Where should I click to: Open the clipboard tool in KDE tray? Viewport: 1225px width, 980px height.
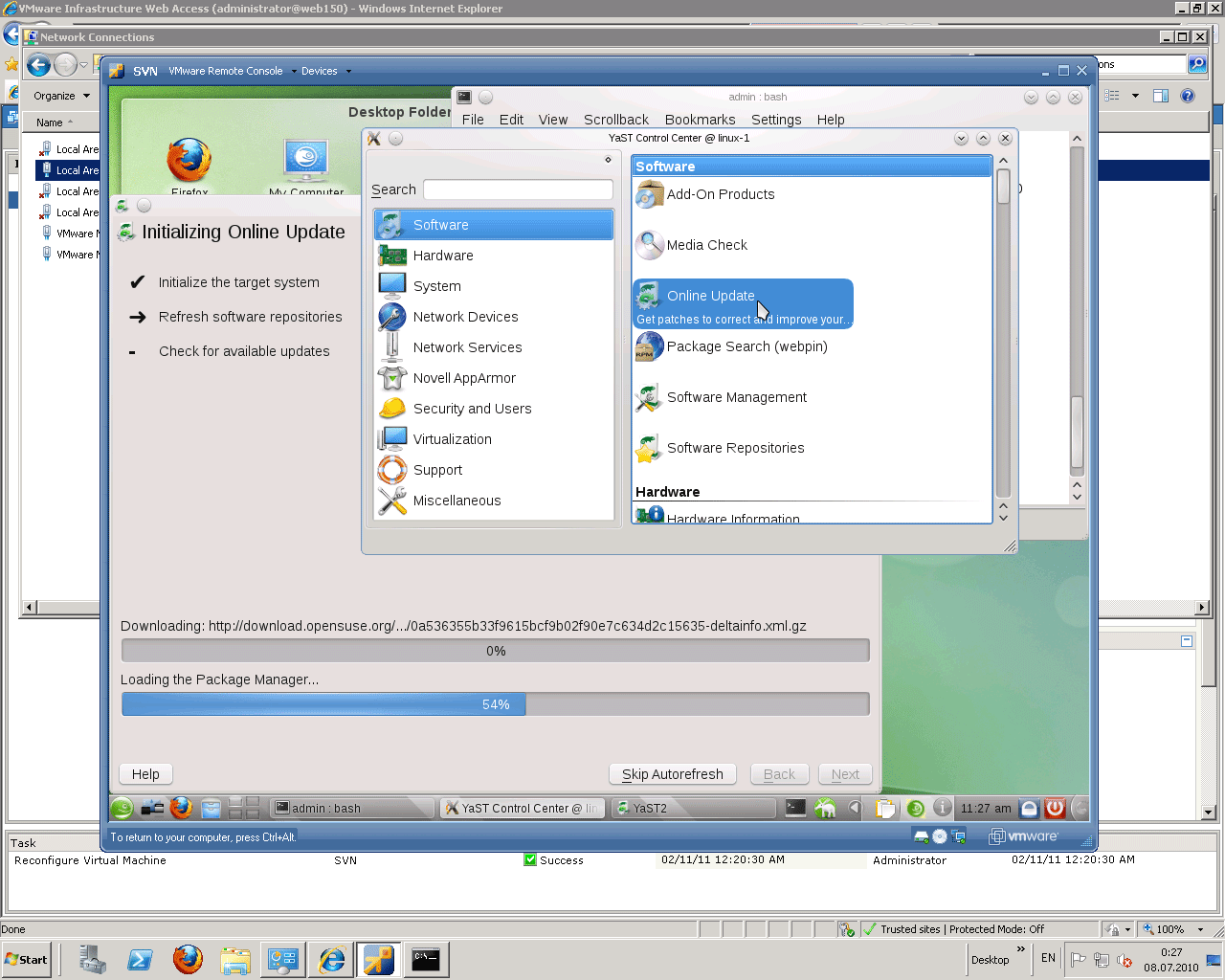click(x=886, y=809)
